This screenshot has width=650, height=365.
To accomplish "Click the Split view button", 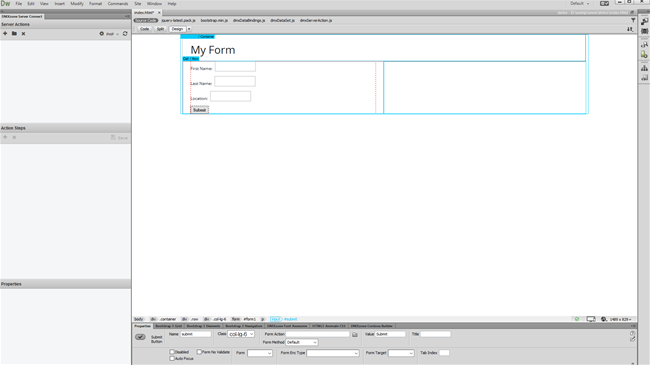I will (x=160, y=29).
